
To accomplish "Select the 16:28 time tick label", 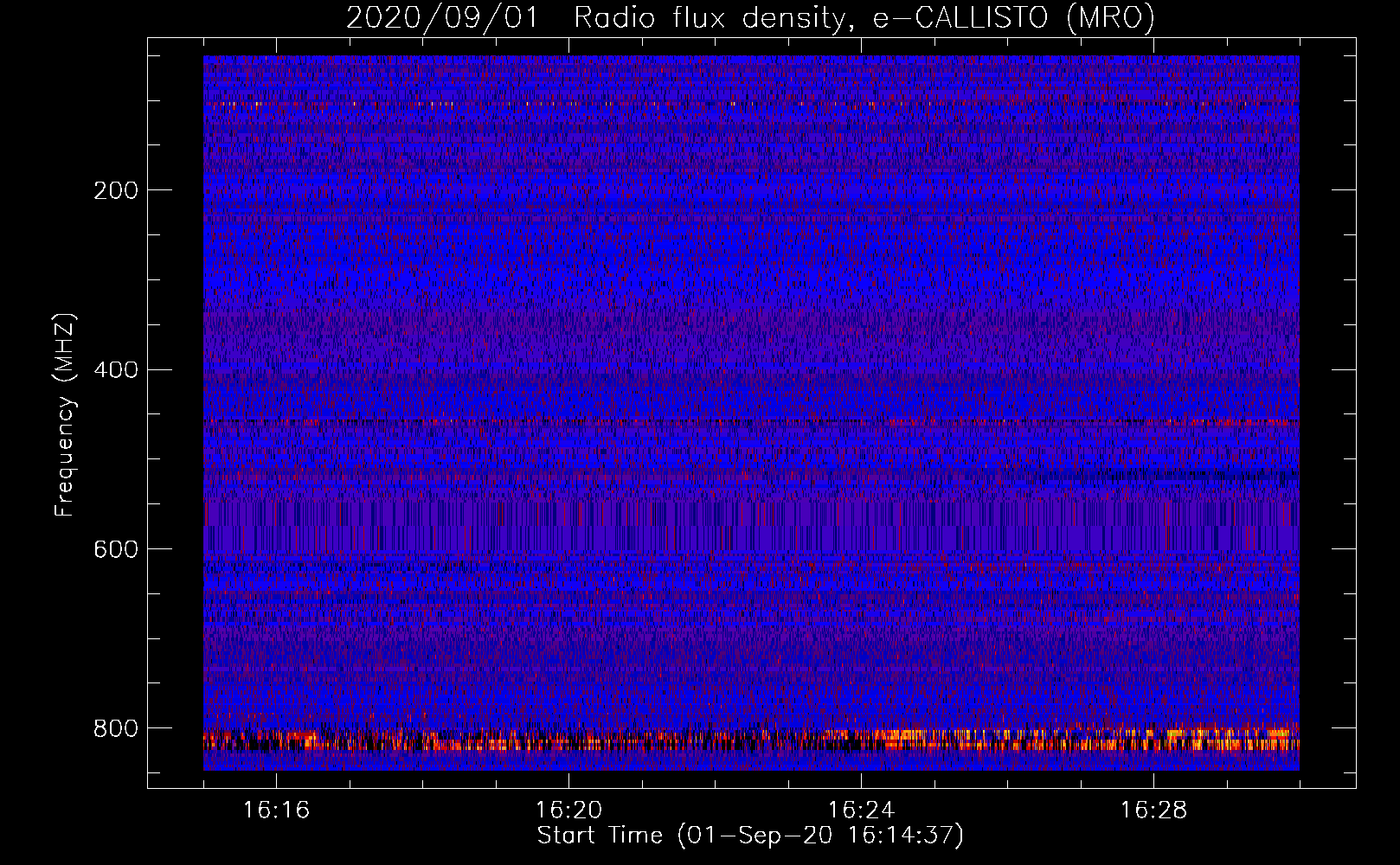I will tap(1153, 811).
